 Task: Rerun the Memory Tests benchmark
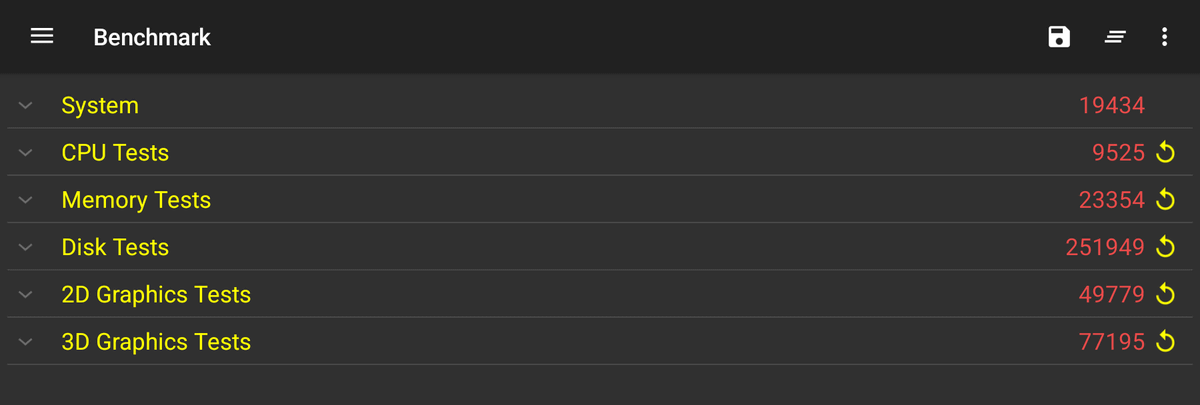click(1165, 200)
